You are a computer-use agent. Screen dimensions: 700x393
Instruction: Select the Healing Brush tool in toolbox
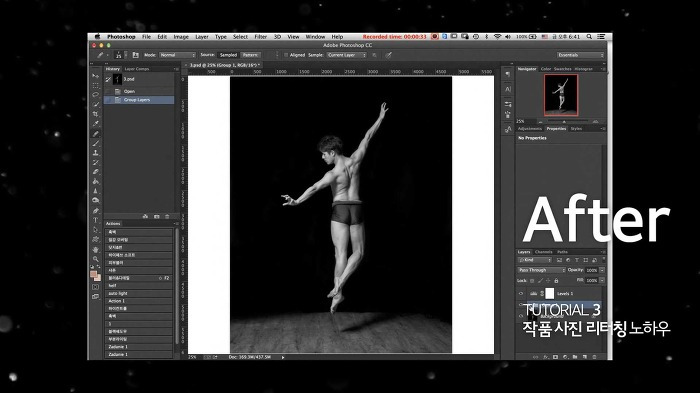pos(96,134)
